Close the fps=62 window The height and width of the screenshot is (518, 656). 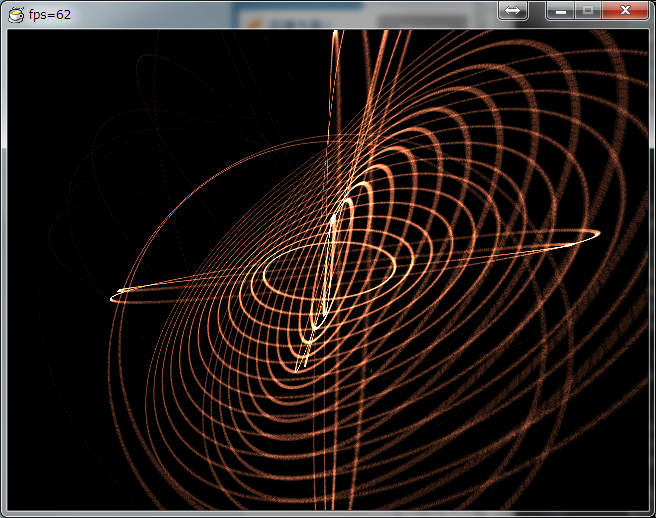[x=625, y=10]
